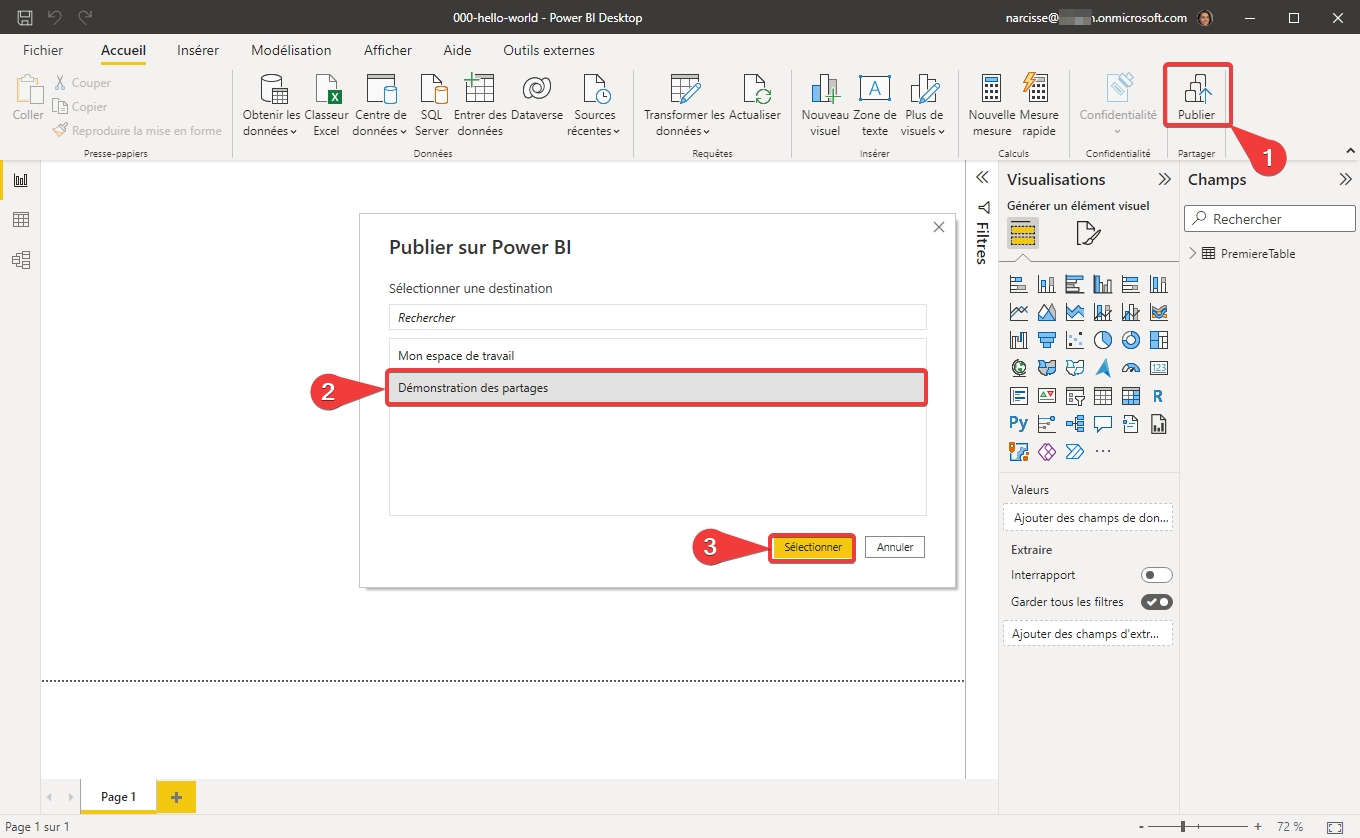
Task: Select the Power Apps visual
Action: [1047, 452]
